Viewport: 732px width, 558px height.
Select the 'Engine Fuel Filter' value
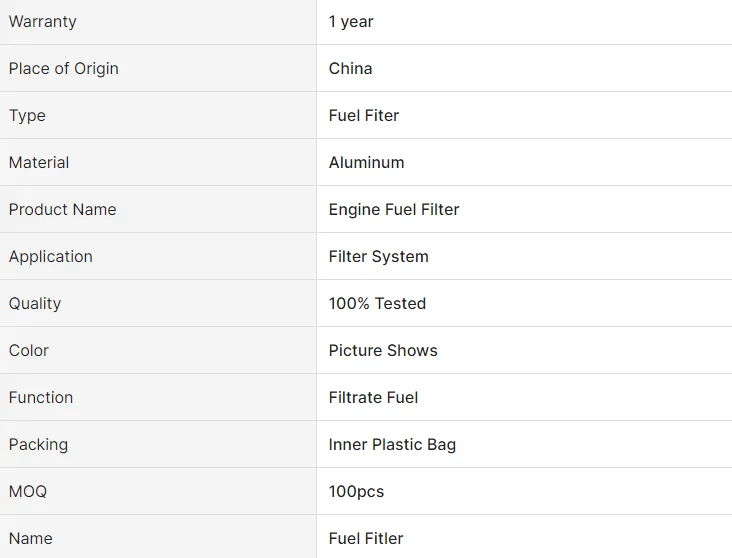394,209
